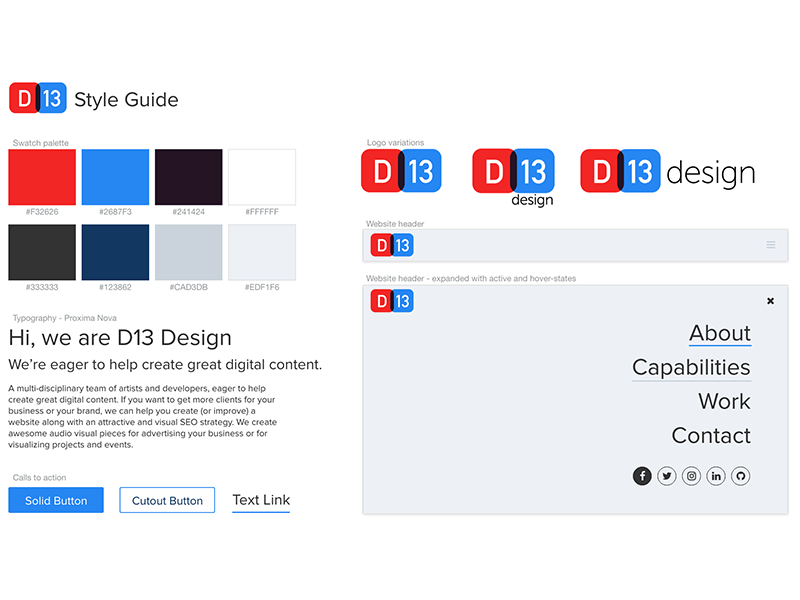Open the Work navigation item

(724, 401)
